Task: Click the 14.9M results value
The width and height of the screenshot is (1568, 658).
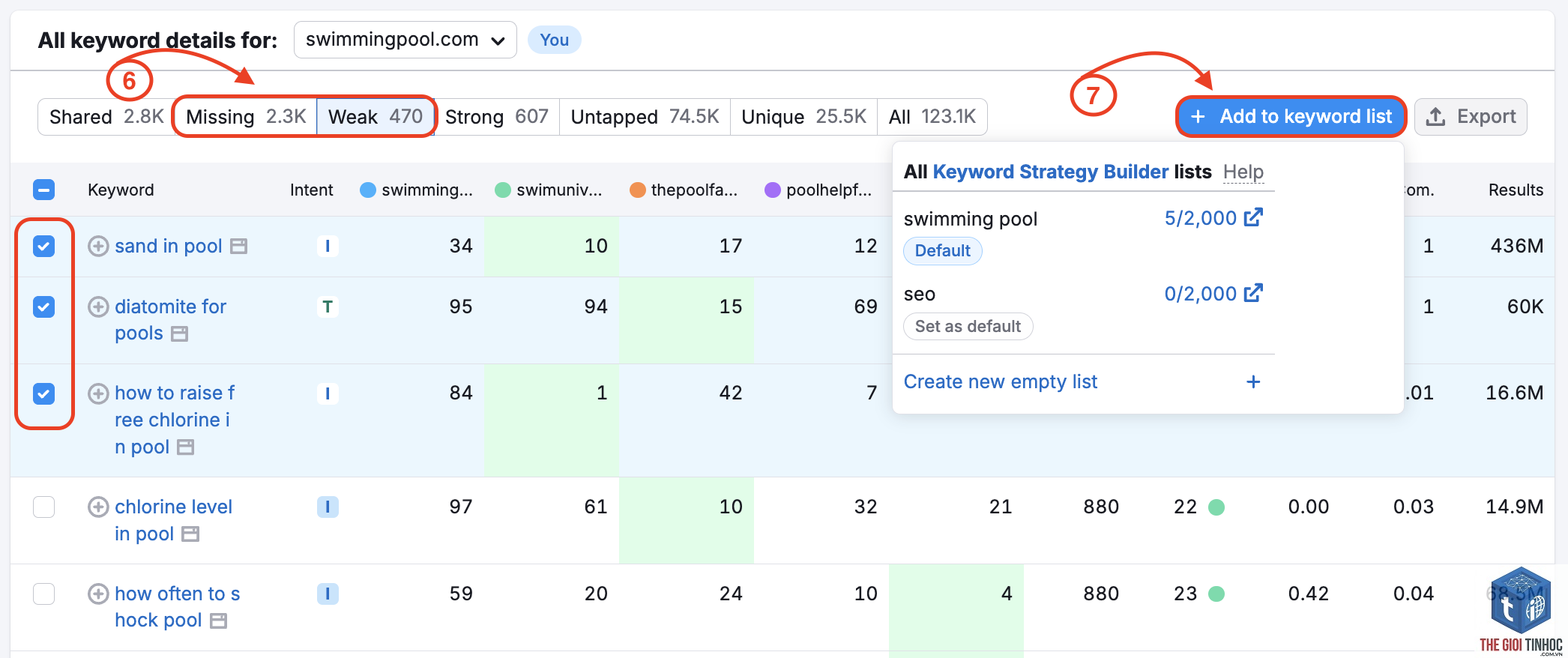Action: click(x=1515, y=507)
